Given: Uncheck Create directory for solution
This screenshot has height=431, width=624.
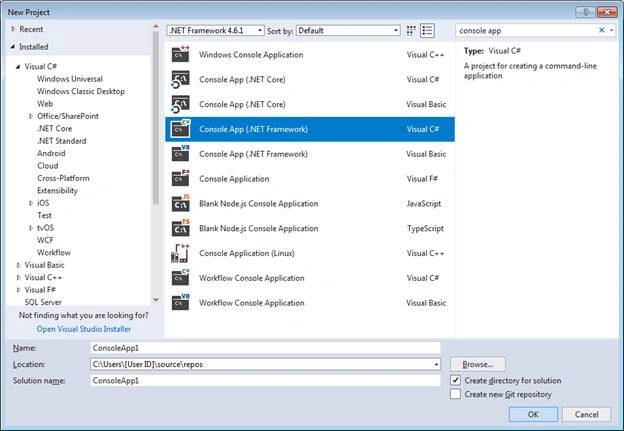Looking at the screenshot, I should coord(456,380).
